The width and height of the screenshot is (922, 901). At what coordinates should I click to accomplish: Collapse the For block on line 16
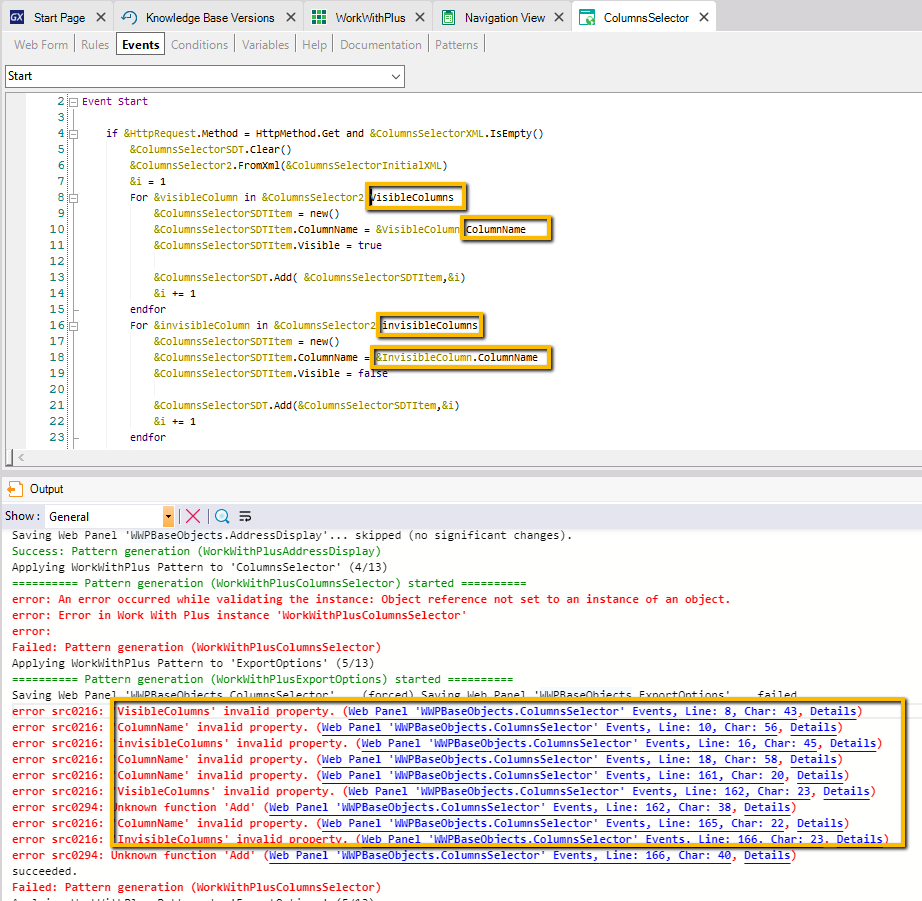(x=74, y=326)
